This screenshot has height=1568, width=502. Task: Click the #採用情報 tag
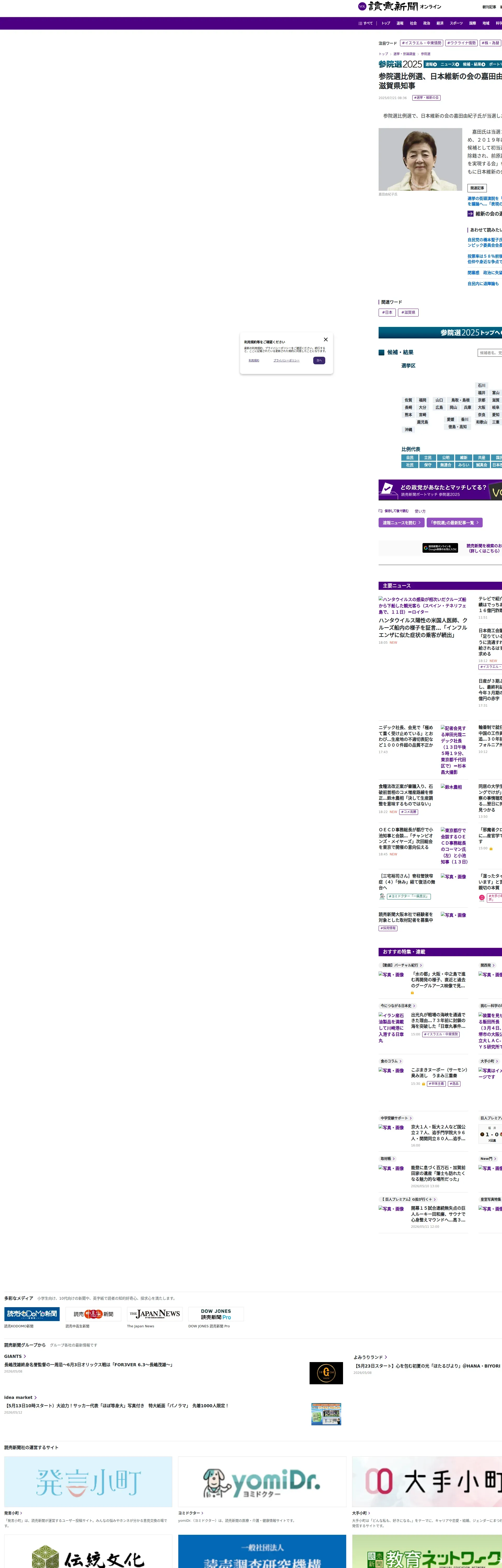[388, 928]
